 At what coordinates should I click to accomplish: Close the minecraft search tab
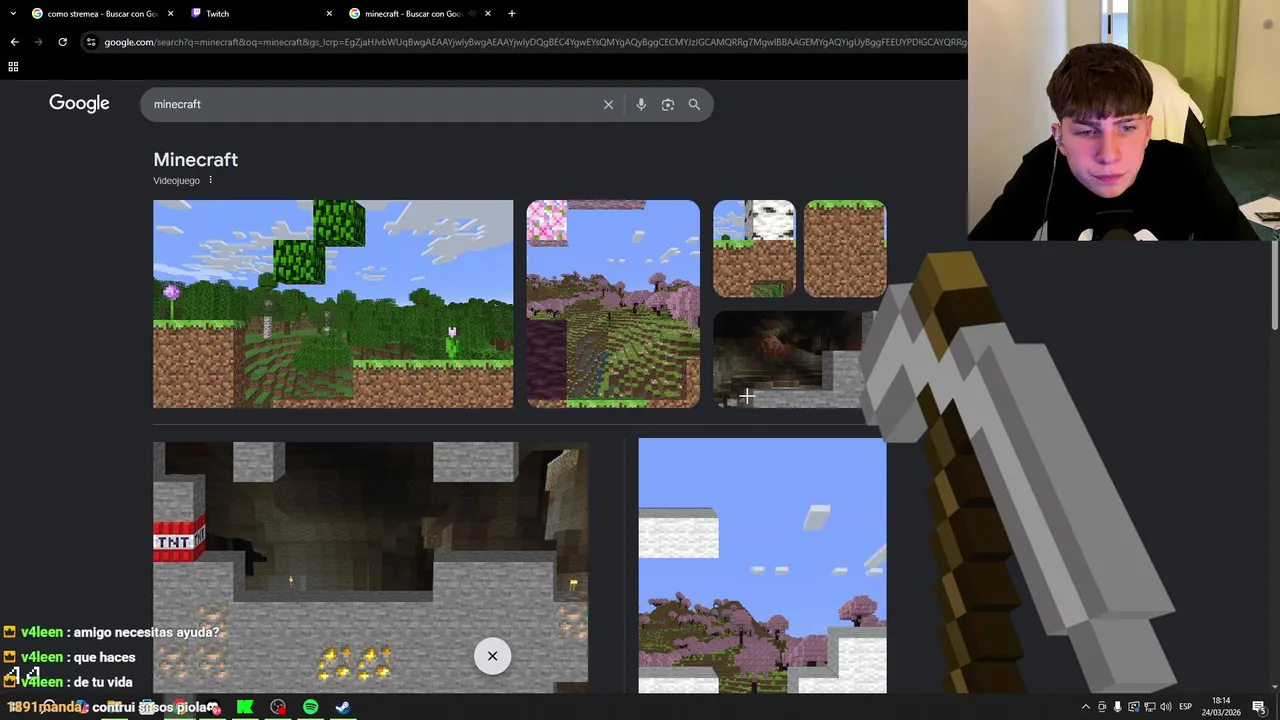pos(488,14)
